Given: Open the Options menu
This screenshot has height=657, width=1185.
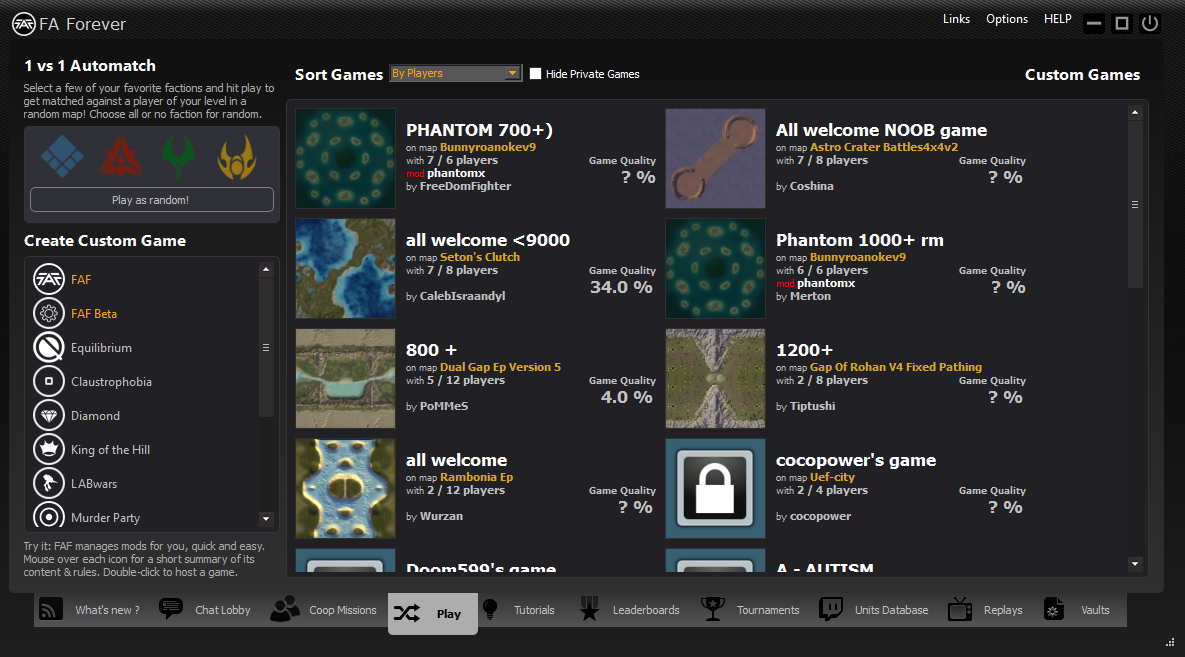Looking at the screenshot, I should pos(1006,19).
